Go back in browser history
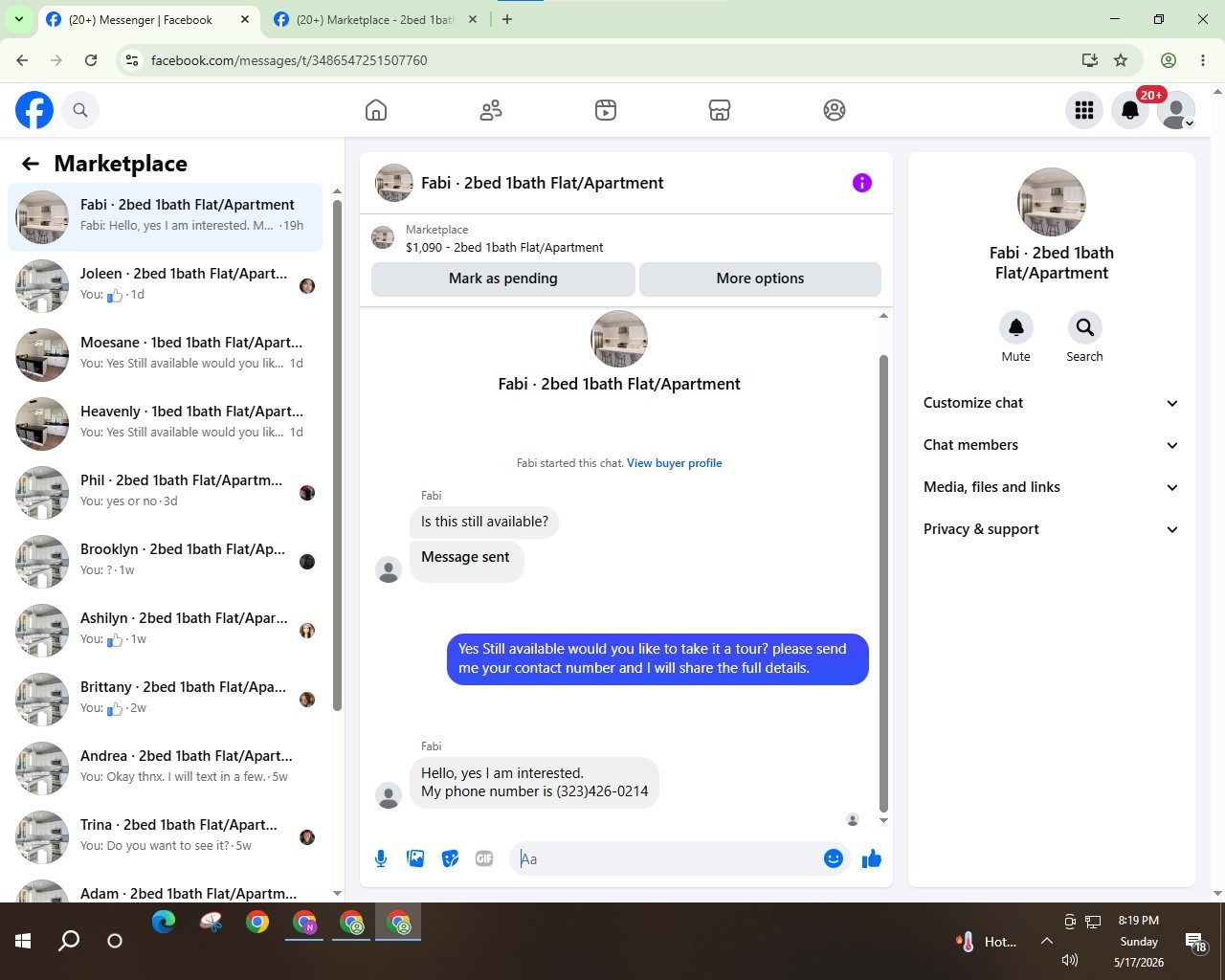 pos(22,60)
